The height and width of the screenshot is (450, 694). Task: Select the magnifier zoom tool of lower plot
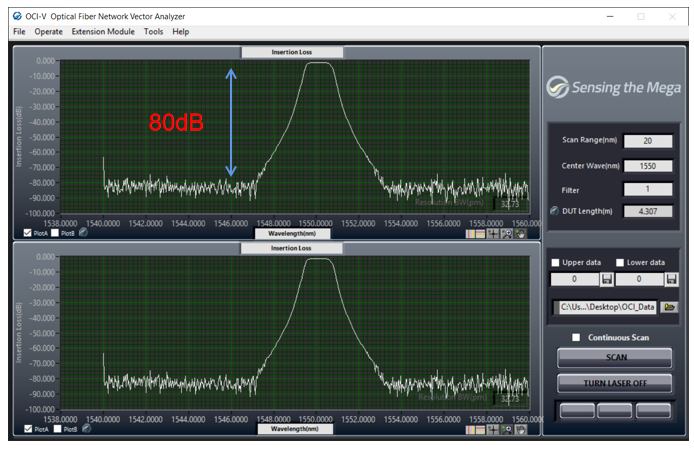(x=507, y=429)
